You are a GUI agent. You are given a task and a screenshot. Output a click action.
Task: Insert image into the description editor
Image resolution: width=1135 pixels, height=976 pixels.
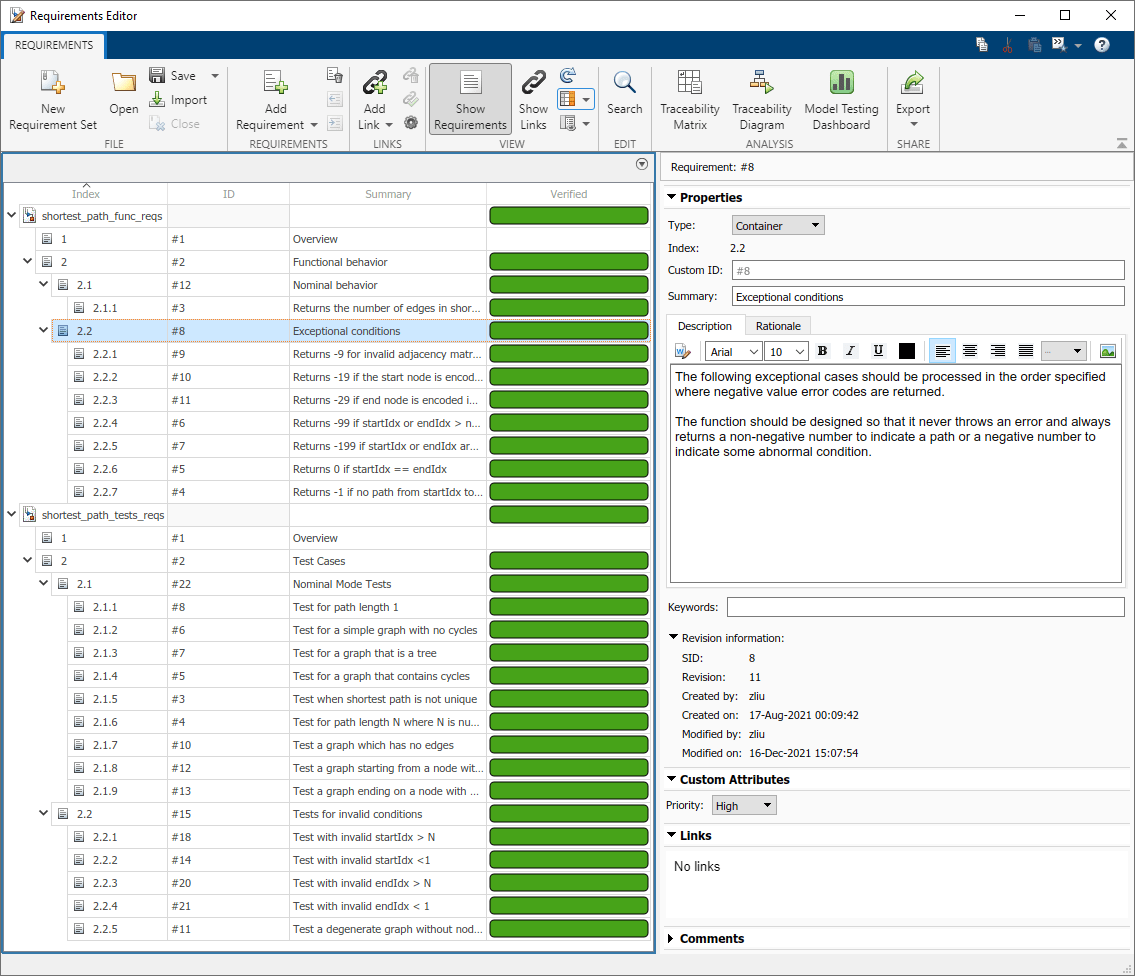(1107, 351)
